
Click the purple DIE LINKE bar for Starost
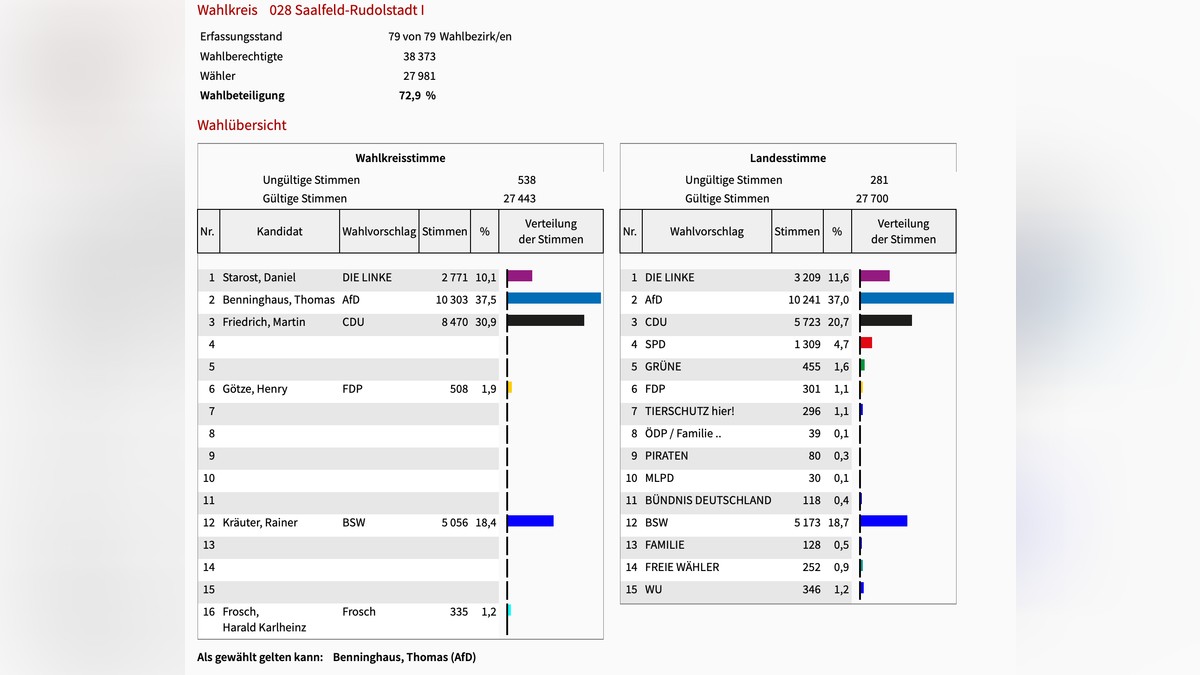pos(520,276)
